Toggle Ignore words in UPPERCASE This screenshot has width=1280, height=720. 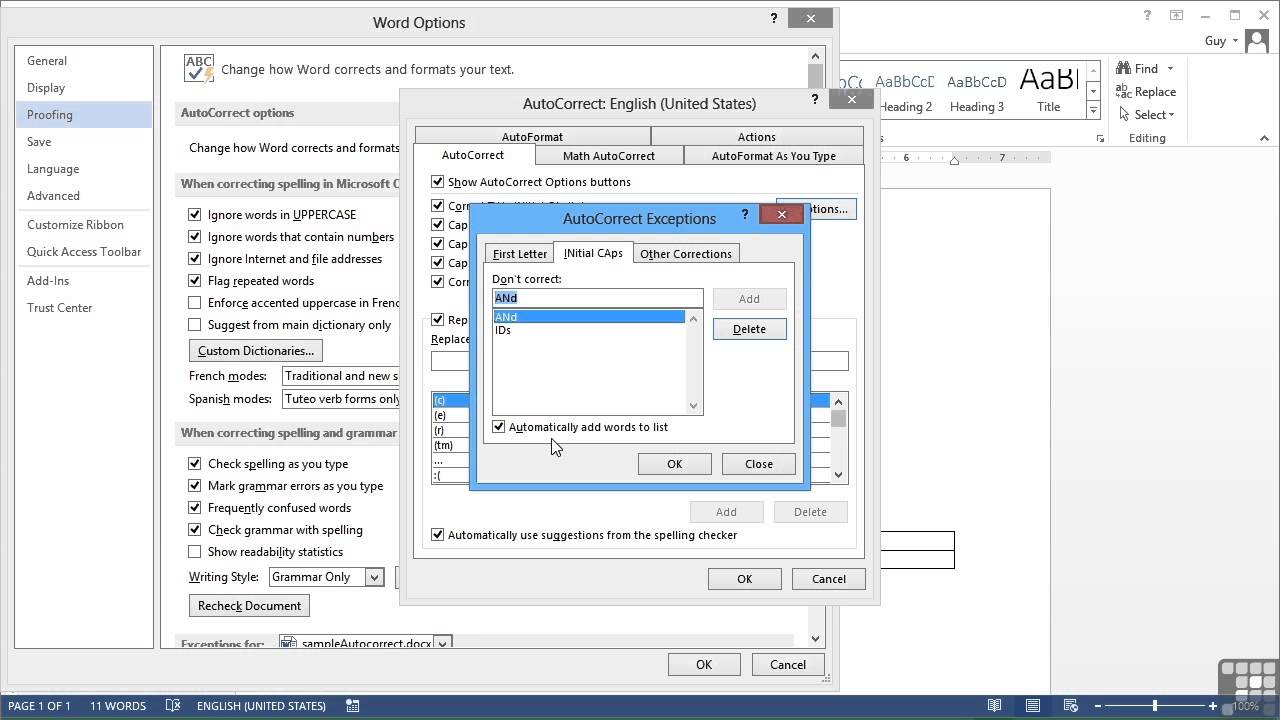click(x=195, y=214)
